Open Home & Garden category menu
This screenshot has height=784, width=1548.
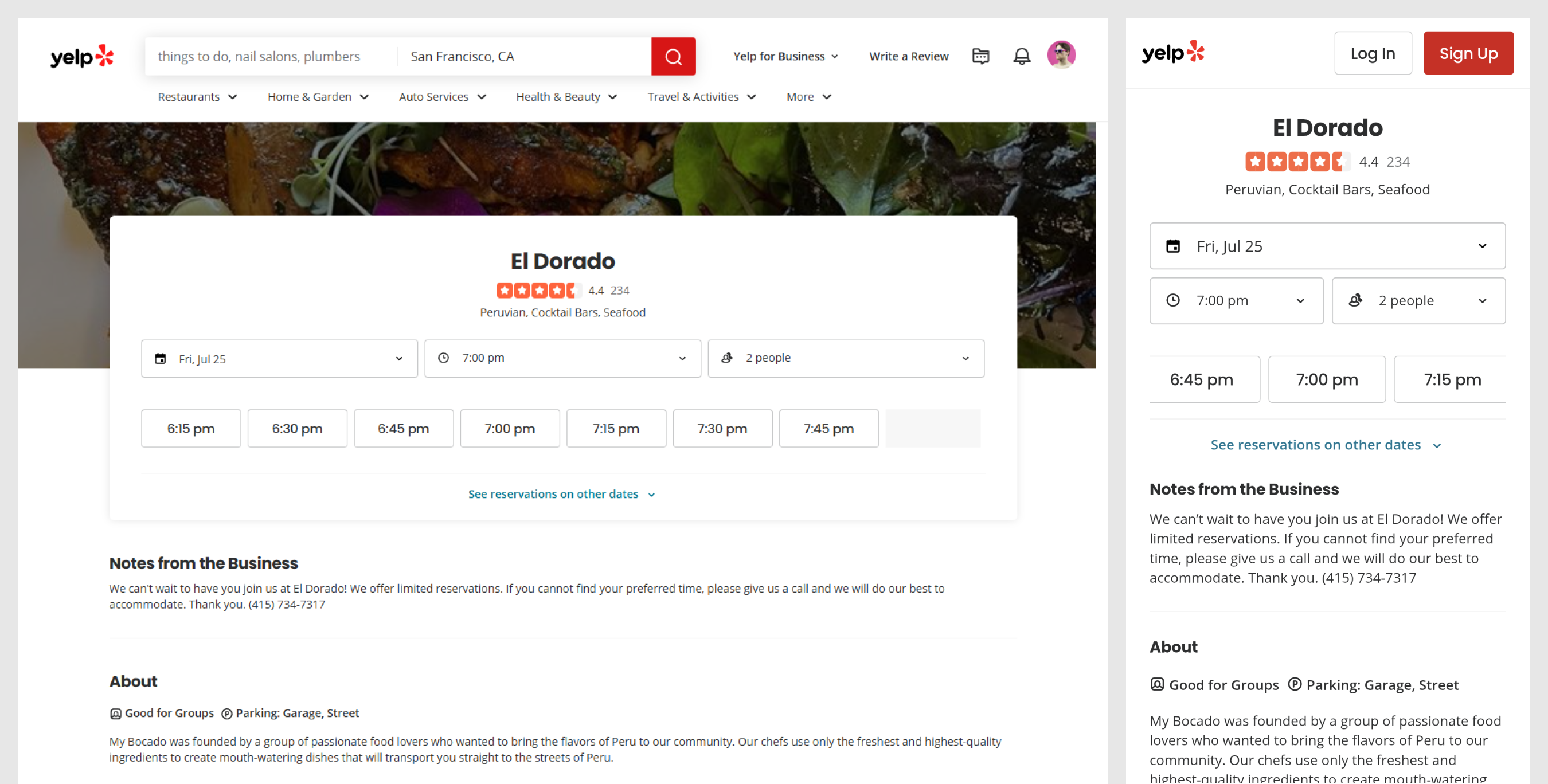tap(318, 97)
